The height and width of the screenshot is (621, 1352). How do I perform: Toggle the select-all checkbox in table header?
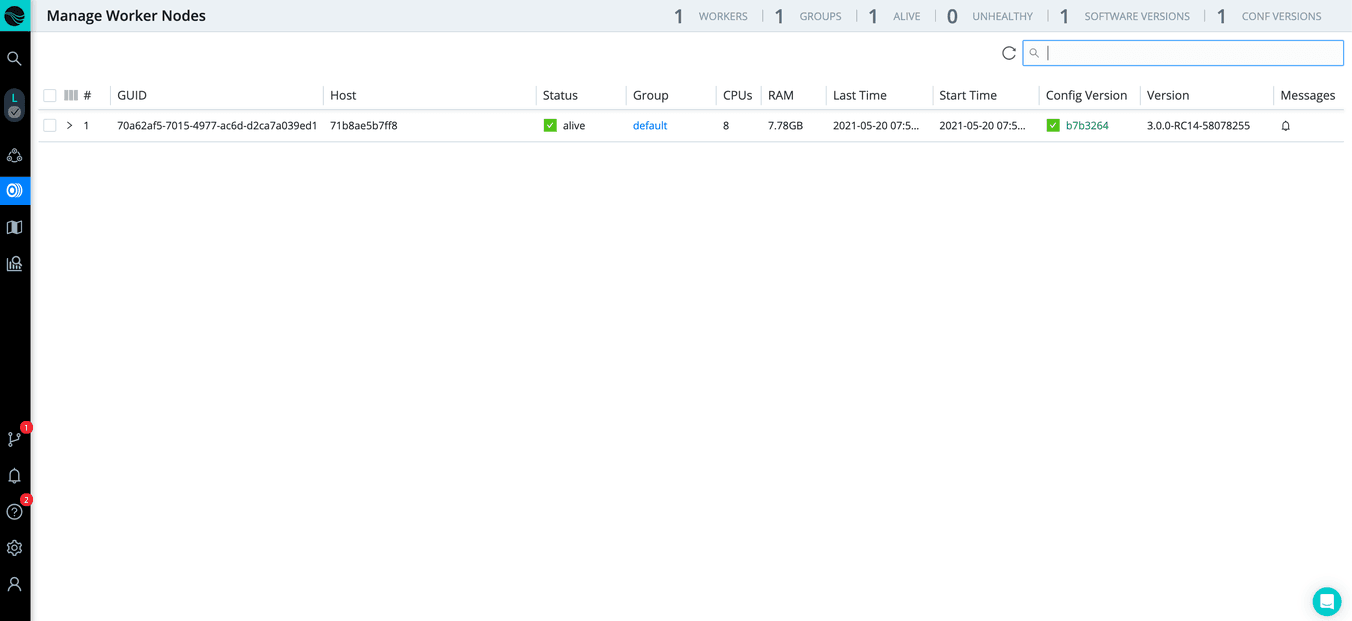[50, 96]
